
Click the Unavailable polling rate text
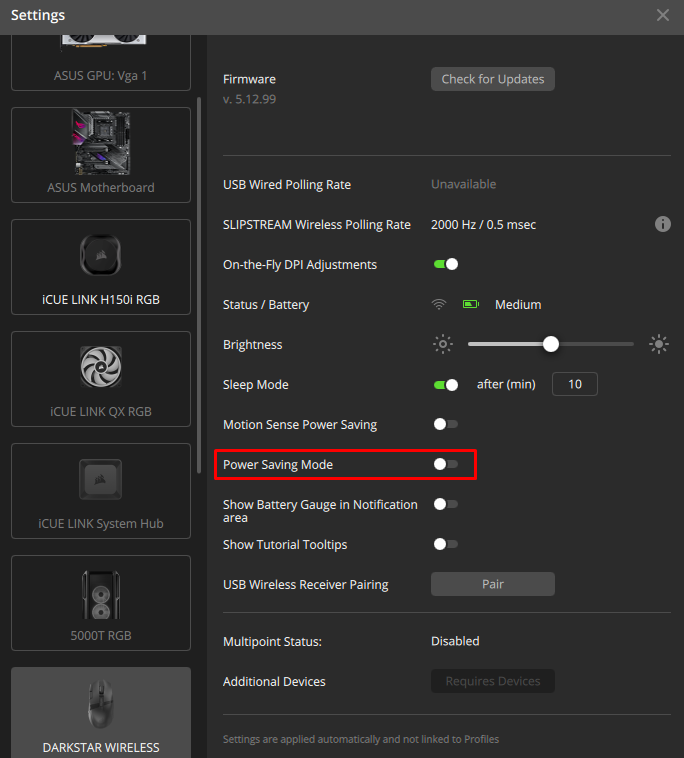[464, 184]
